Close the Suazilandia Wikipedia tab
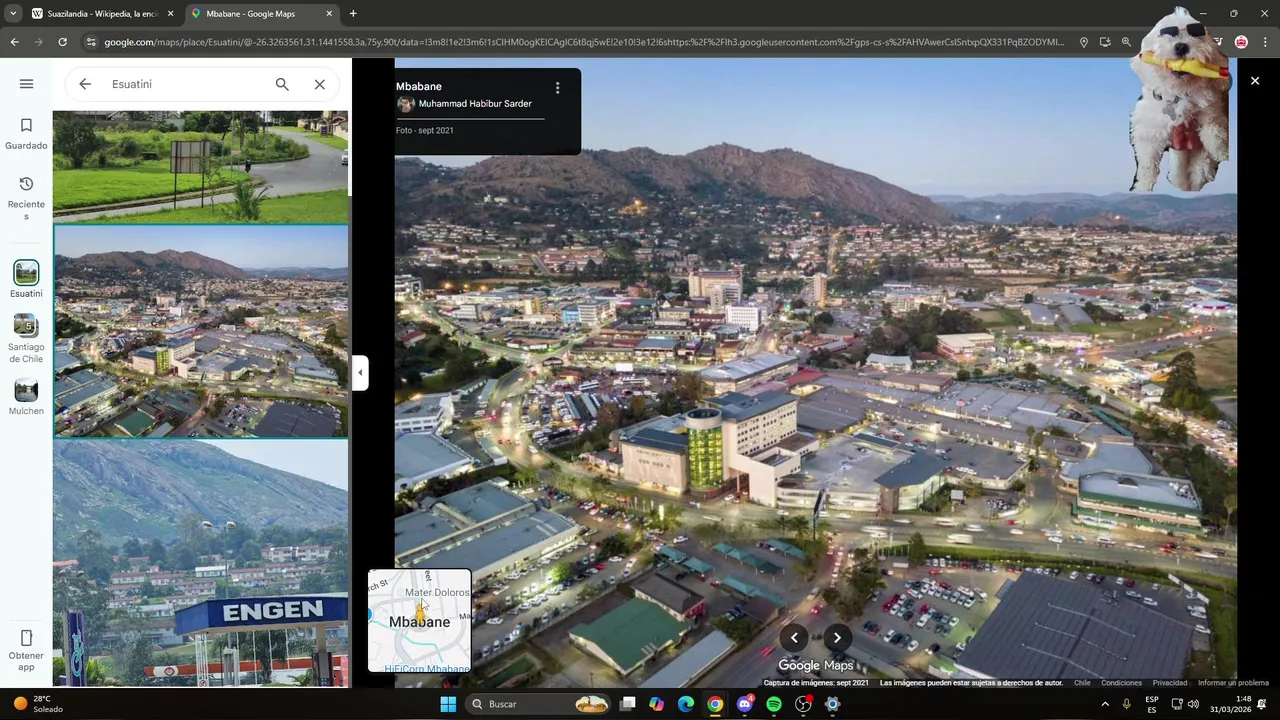1280x720 pixels. tap(170, 14)
